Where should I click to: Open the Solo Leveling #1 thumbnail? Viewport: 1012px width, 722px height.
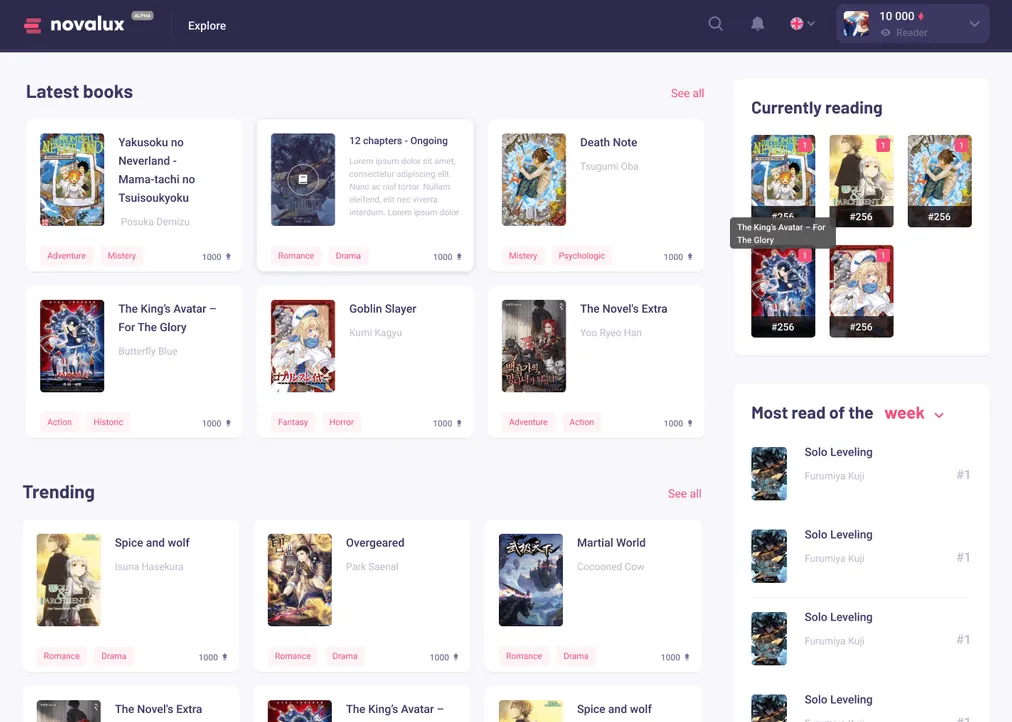[769, 473]
